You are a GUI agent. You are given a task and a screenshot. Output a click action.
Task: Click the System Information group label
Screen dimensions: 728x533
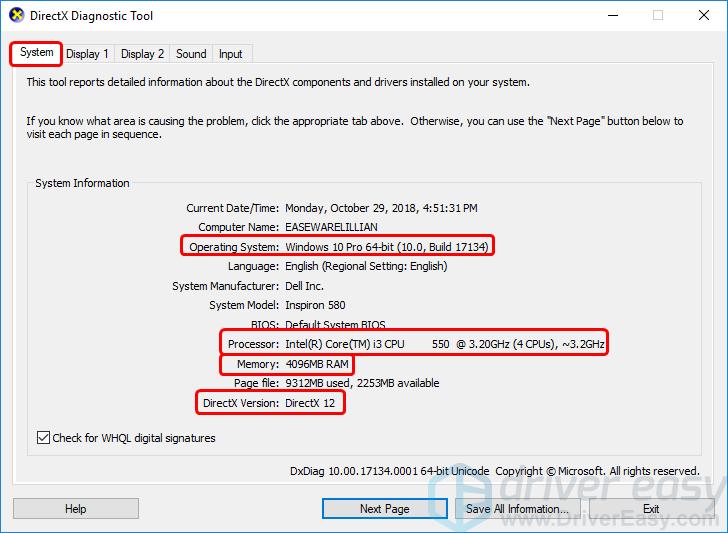tap(82, 183)
